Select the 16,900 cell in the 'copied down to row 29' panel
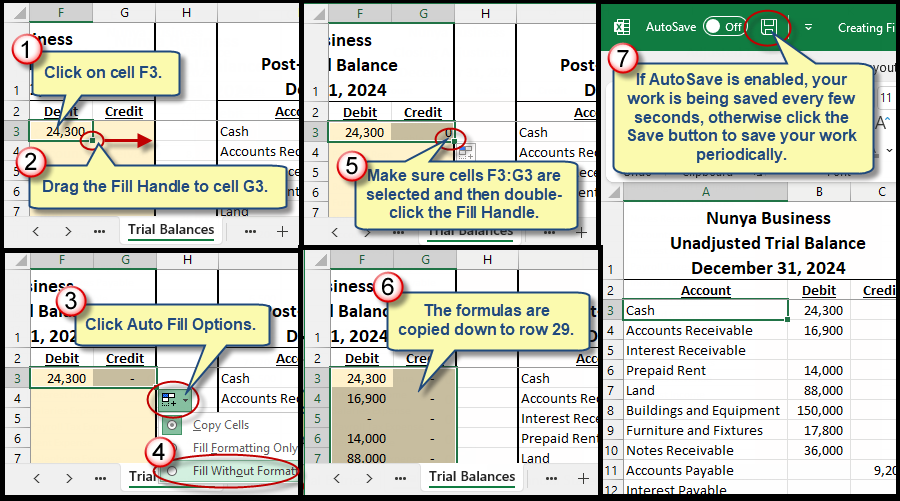Image resolution: width=900 pixels, height=501 pixels. tap(362, 399)
